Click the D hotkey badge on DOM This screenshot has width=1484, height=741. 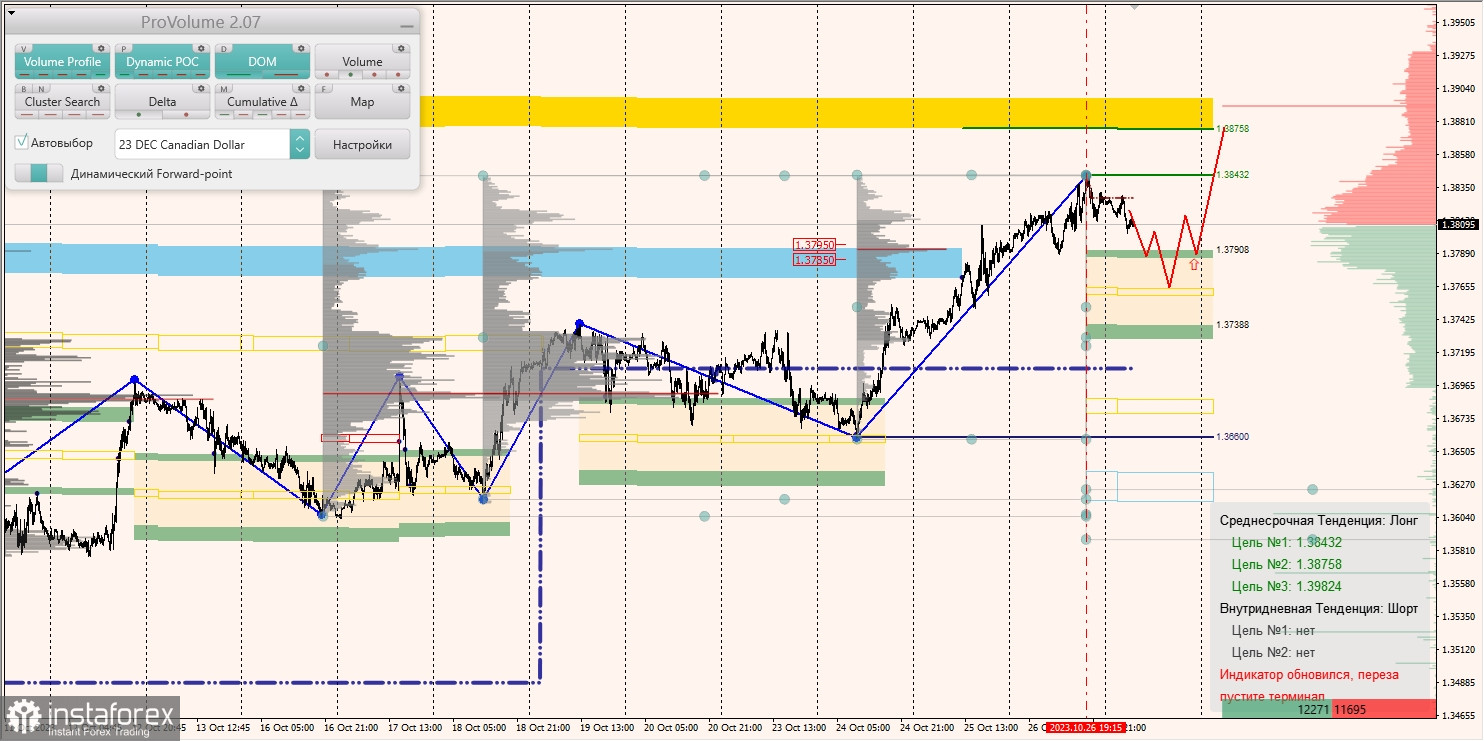point(224,48)
